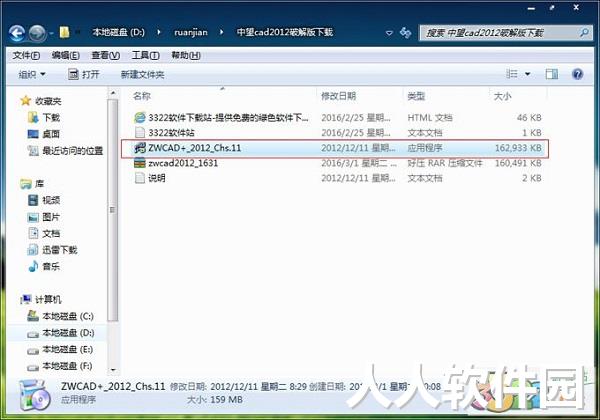Open 桌面 in favorites
The width and height of the screenshot is (600, 420).
tap(44, 134)
